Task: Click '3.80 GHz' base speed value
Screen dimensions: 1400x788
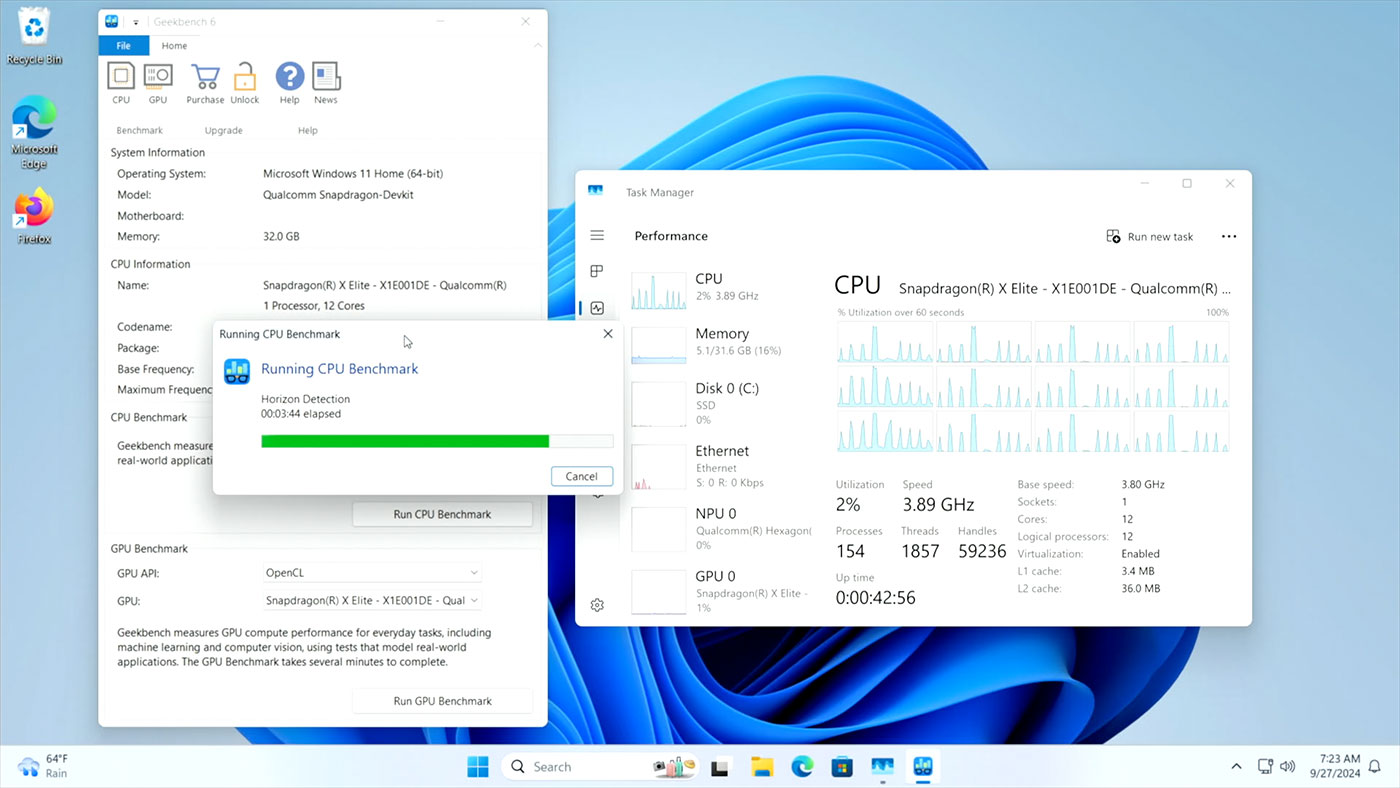Action: pyautogui.click(x=1143, y=484)
